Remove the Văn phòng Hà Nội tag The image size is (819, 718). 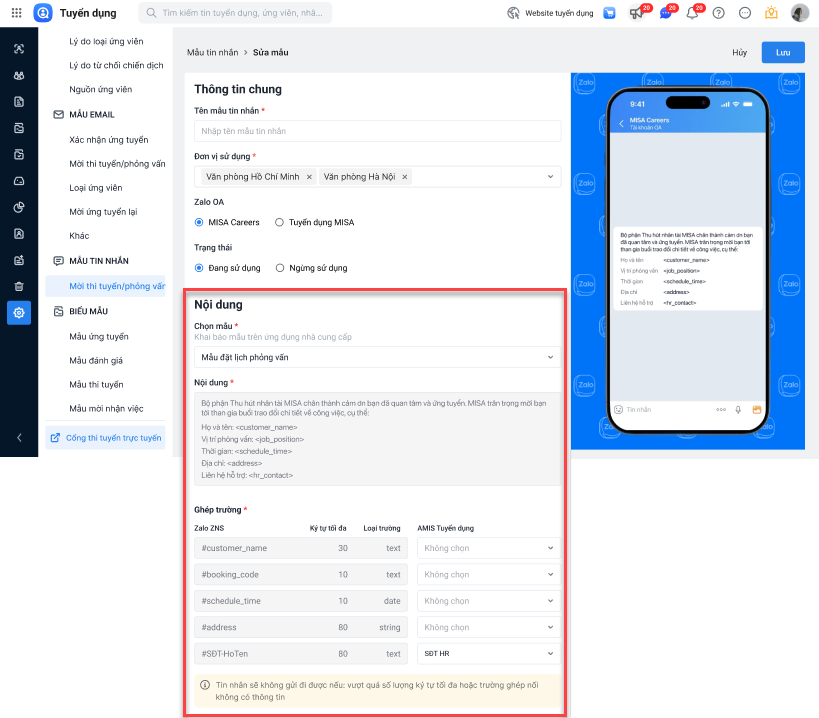[x=404, y=177]
